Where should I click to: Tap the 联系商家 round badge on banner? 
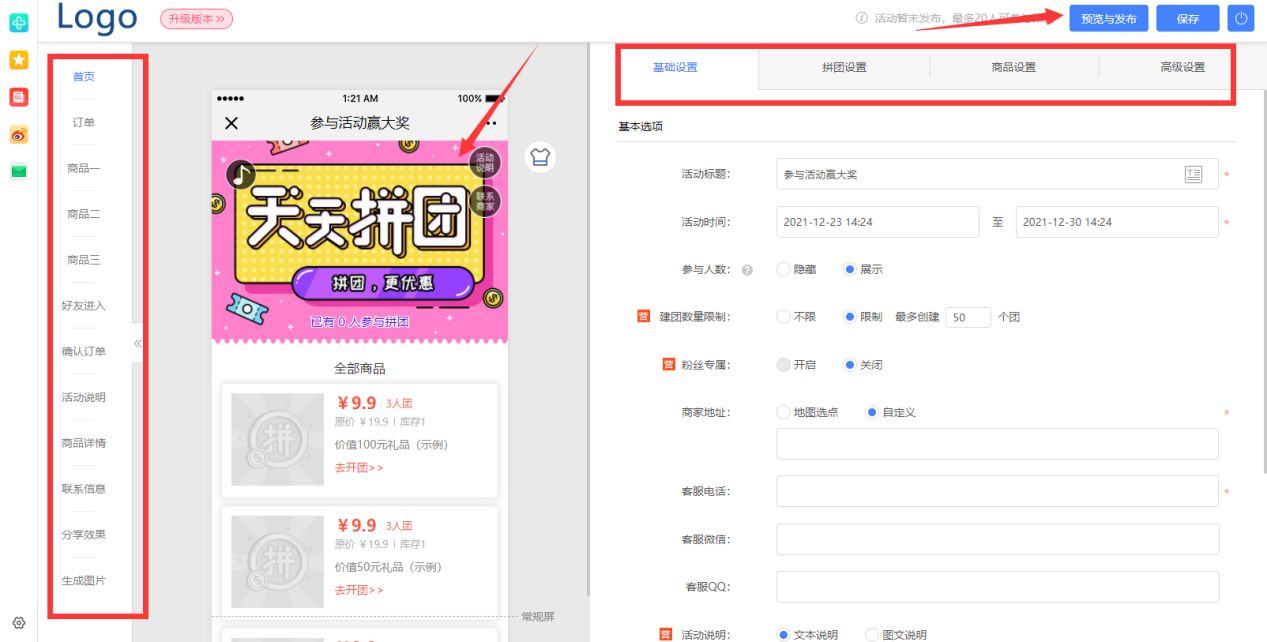[x=484, y=201]
